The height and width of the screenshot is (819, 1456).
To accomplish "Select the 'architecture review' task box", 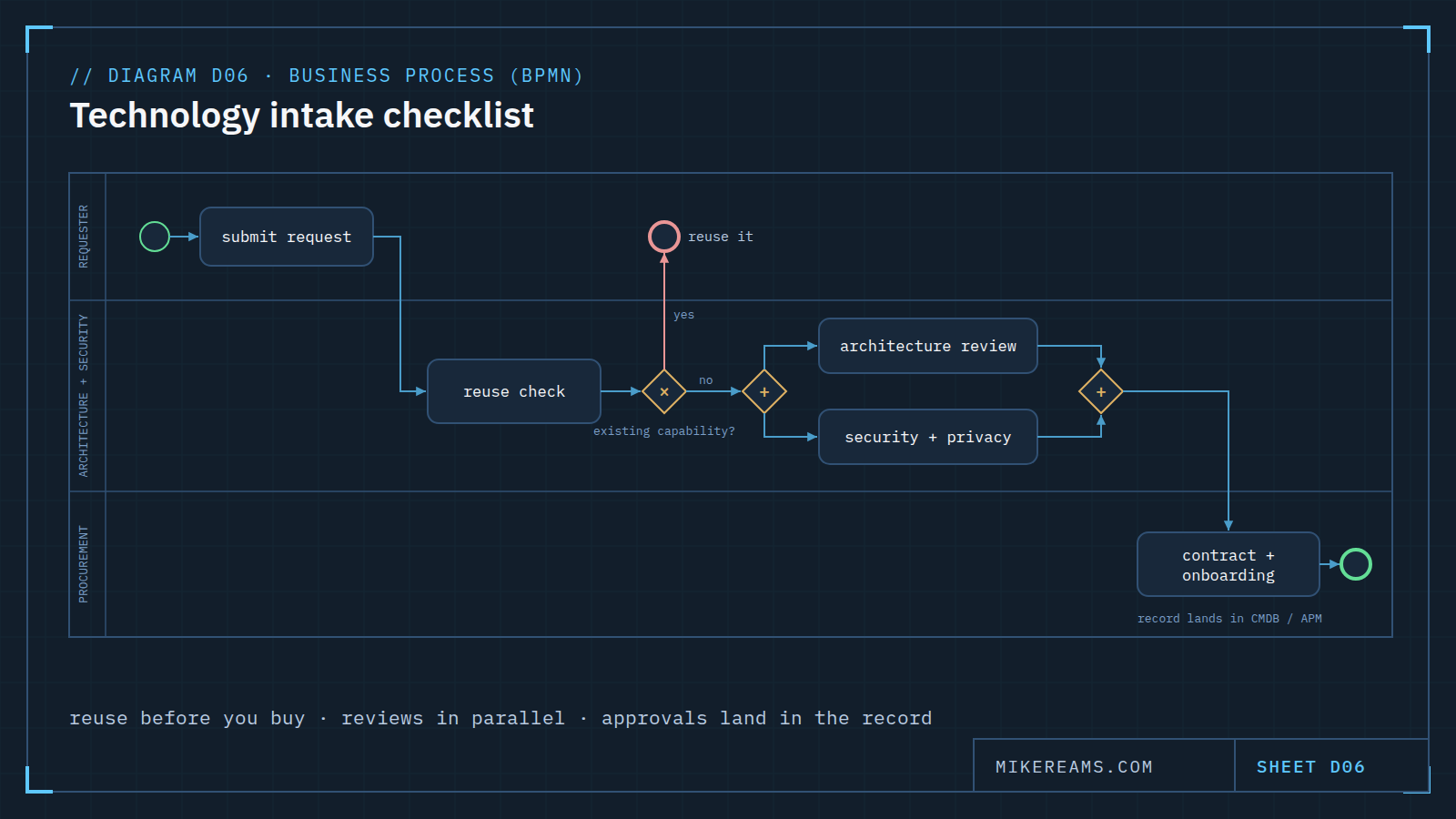I will [x=928, y=346].
